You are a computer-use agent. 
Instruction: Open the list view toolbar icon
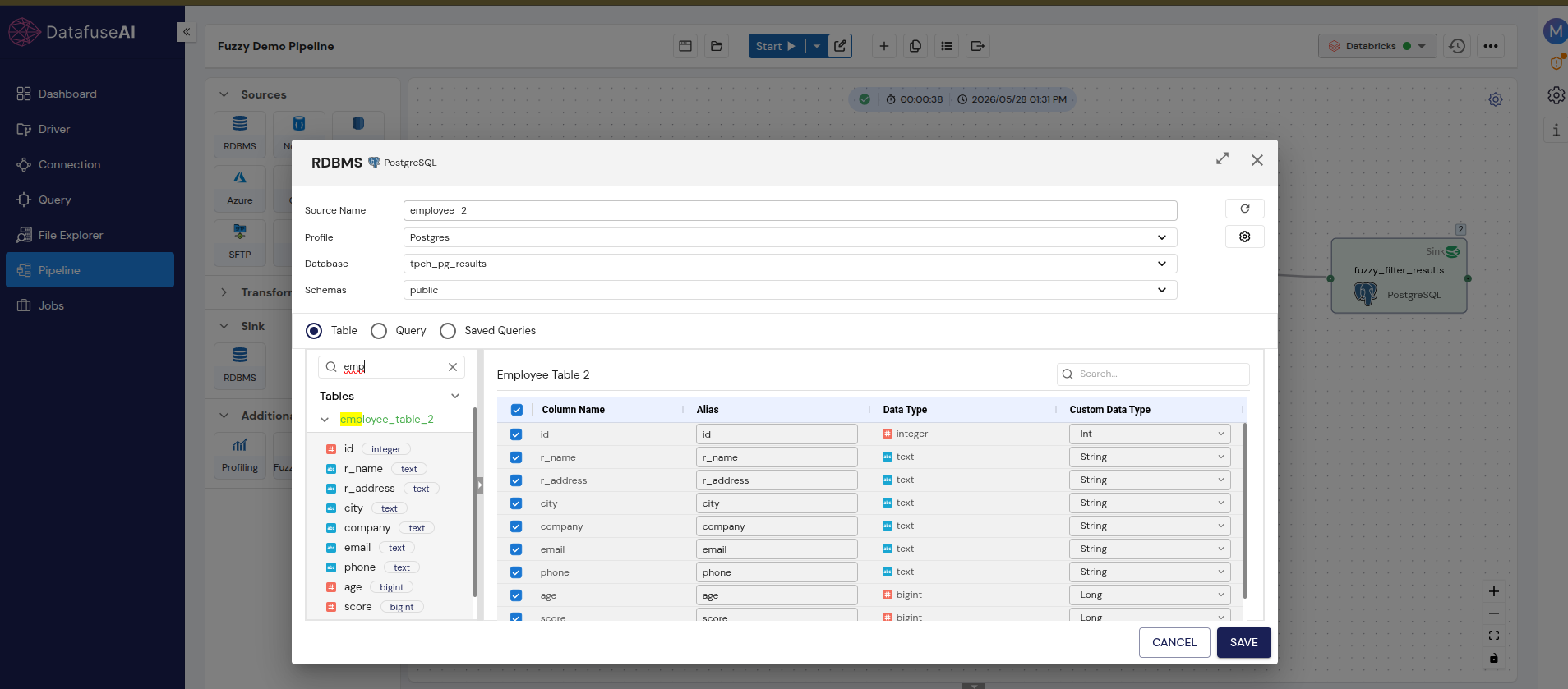click(947, 46)
